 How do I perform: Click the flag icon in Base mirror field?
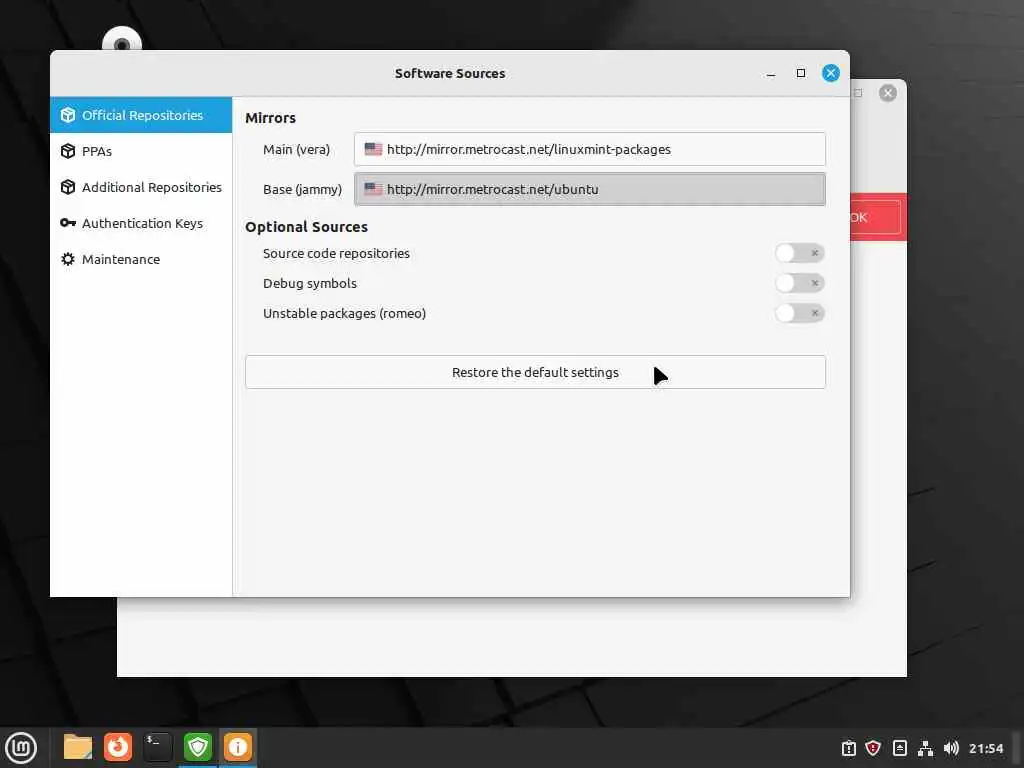tap(373, 189)
